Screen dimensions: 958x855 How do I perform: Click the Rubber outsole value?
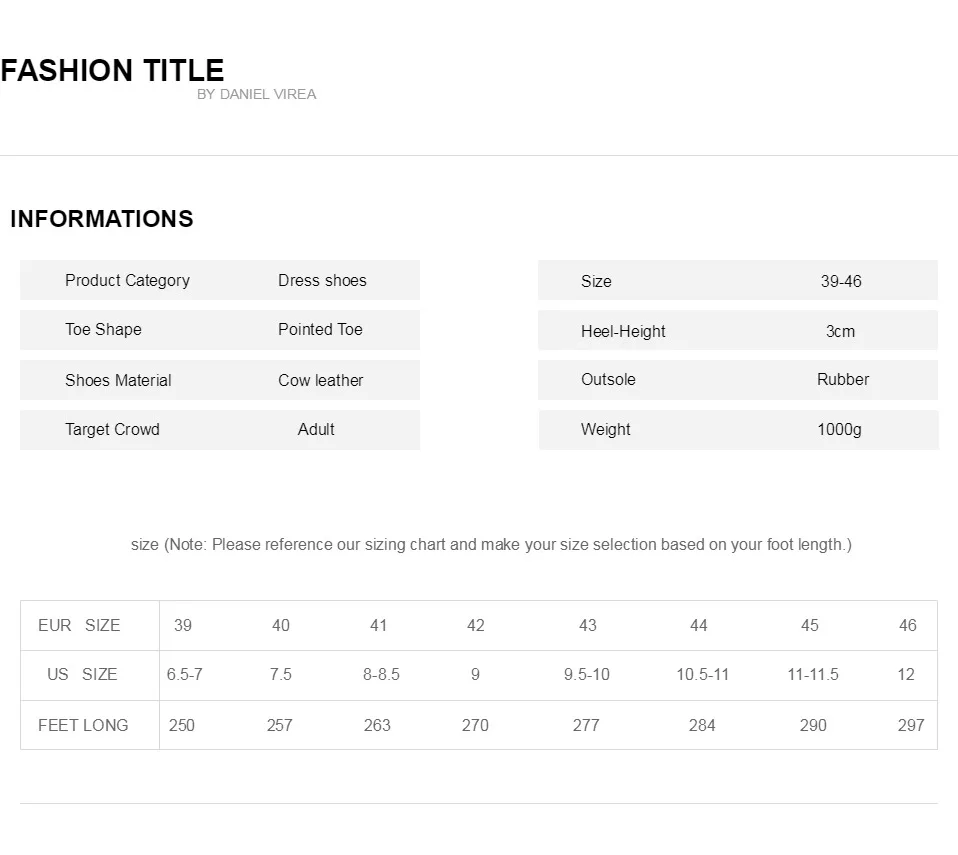[x=843, y=380]
